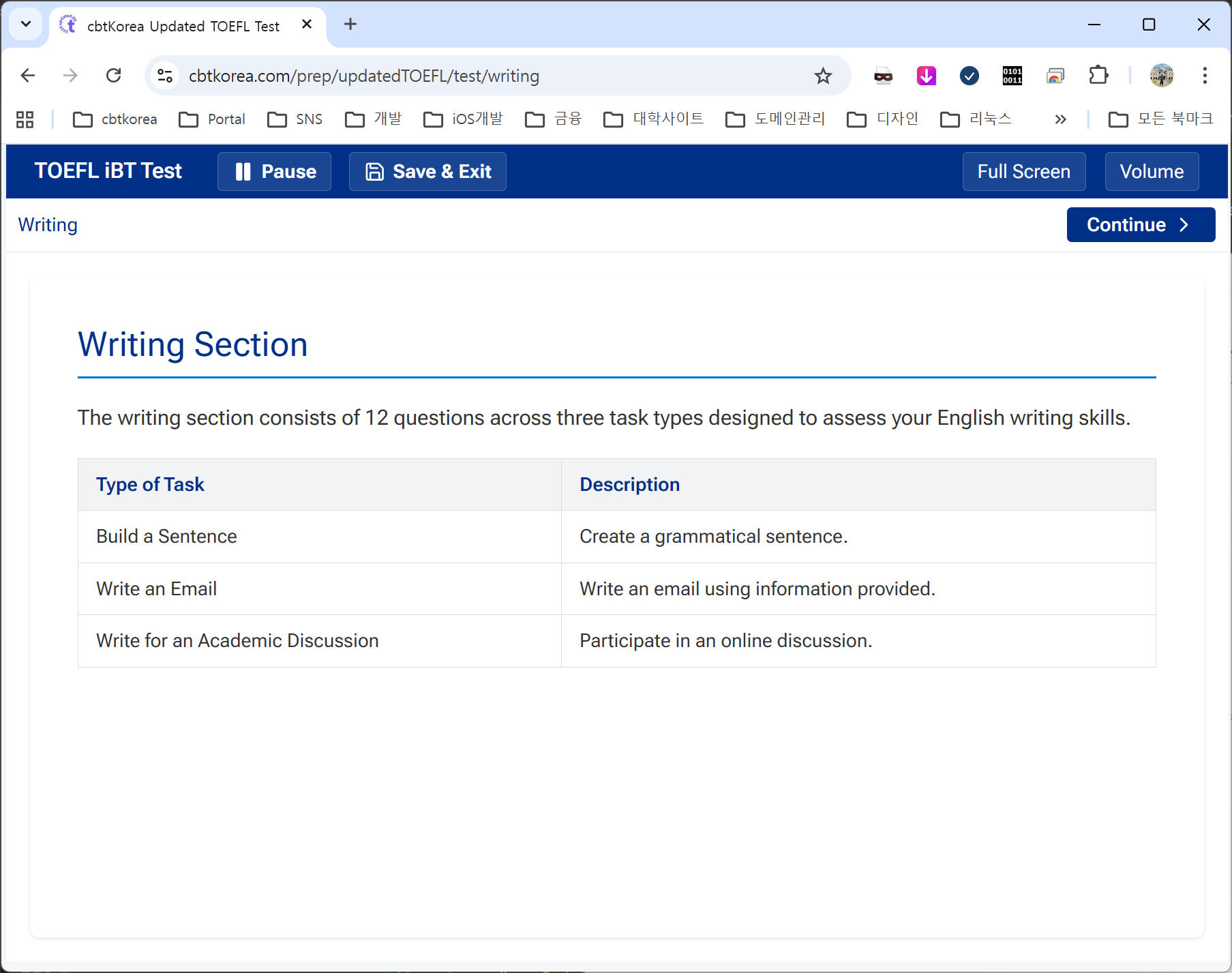Viewport: 1232px width, 973px height.
Task: Go back to the previous page
Action: tap(28, 76)
